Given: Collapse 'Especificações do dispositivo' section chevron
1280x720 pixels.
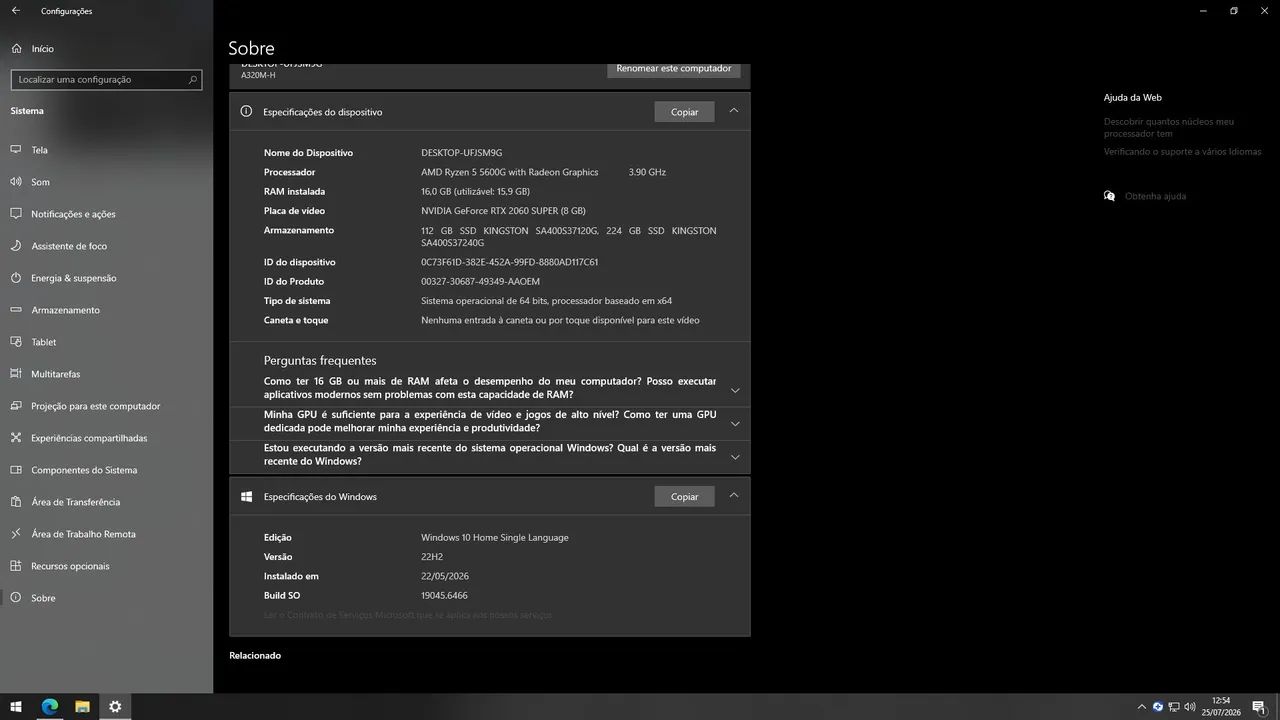Looking at the screenshot, I should coord(734,111).
